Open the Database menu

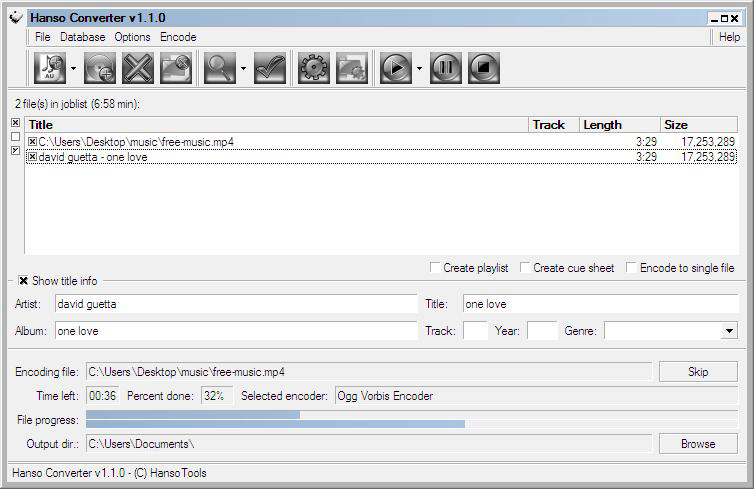pos(82,37)
